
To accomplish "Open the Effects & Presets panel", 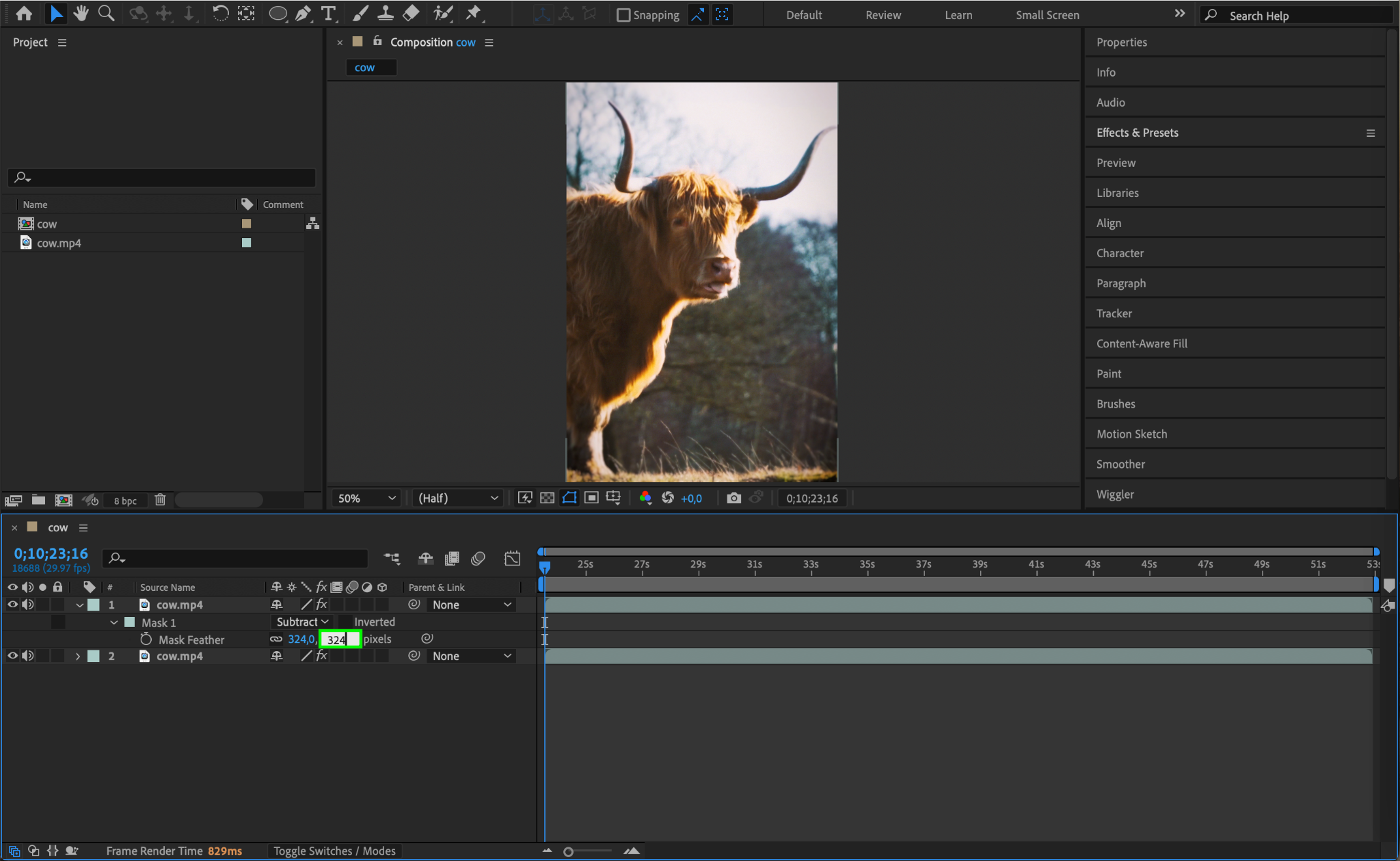I will tap(1137, 133).
